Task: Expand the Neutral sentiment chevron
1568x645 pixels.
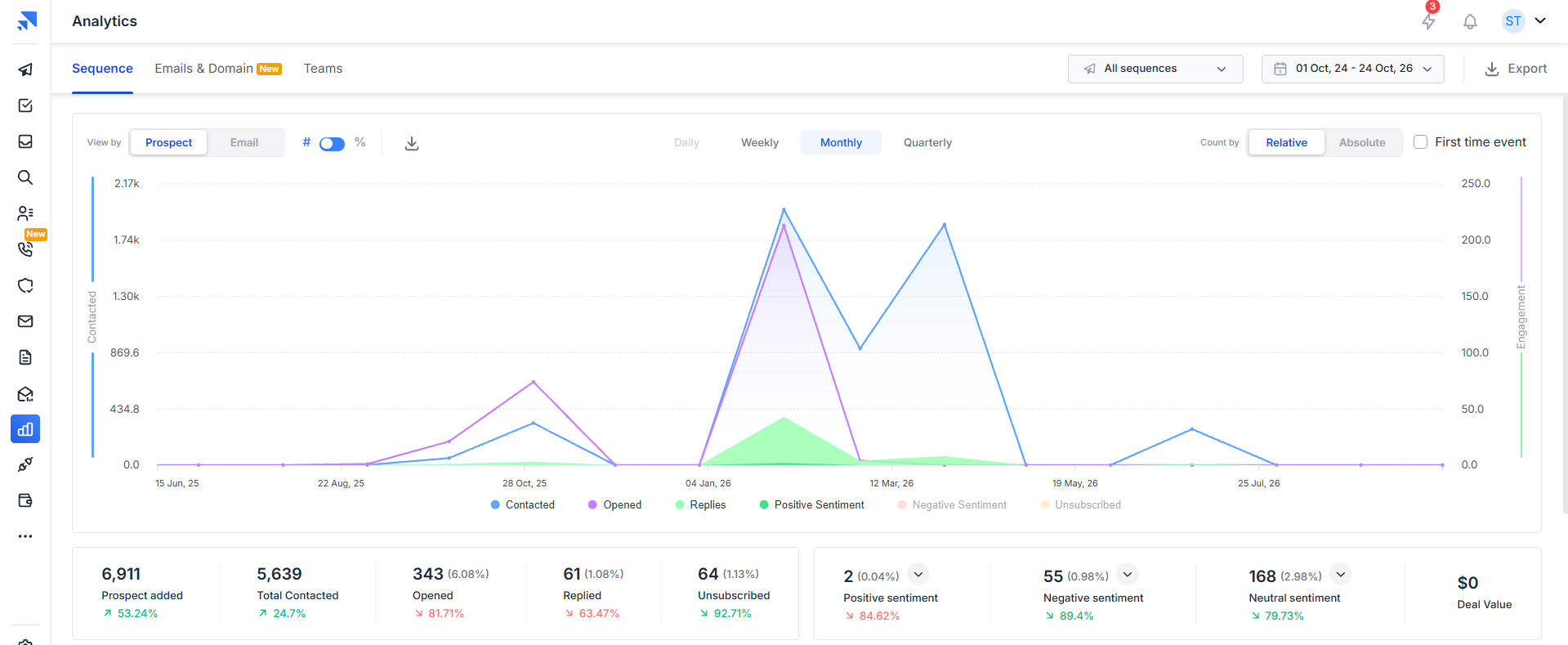Action: coord(1341,575)
